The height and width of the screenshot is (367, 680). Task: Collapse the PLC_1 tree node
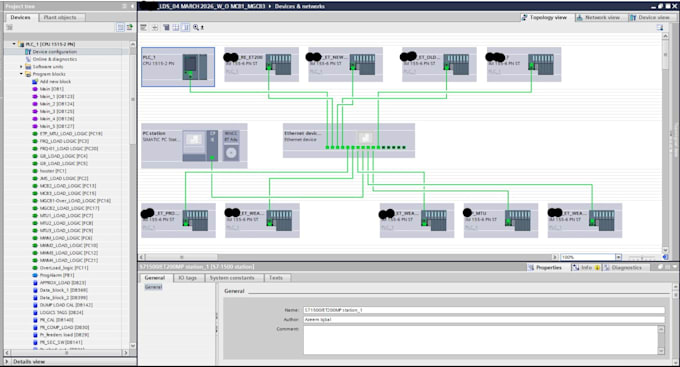pyautogui.click(x=14, y=44)
